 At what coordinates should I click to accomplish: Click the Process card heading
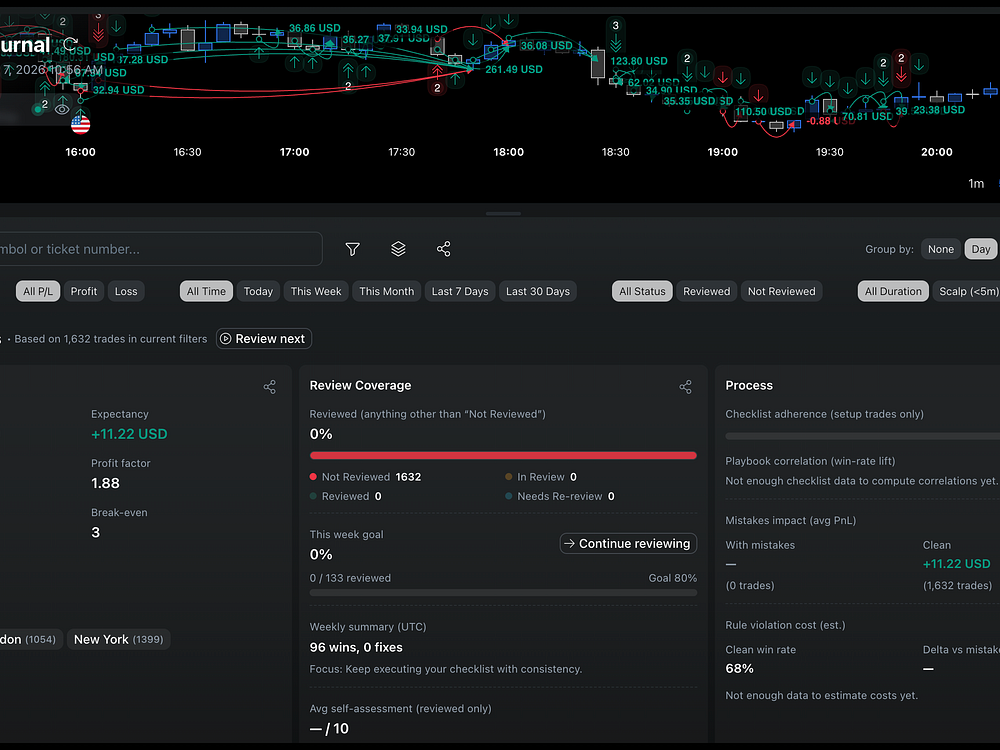[x=749, y=386]
